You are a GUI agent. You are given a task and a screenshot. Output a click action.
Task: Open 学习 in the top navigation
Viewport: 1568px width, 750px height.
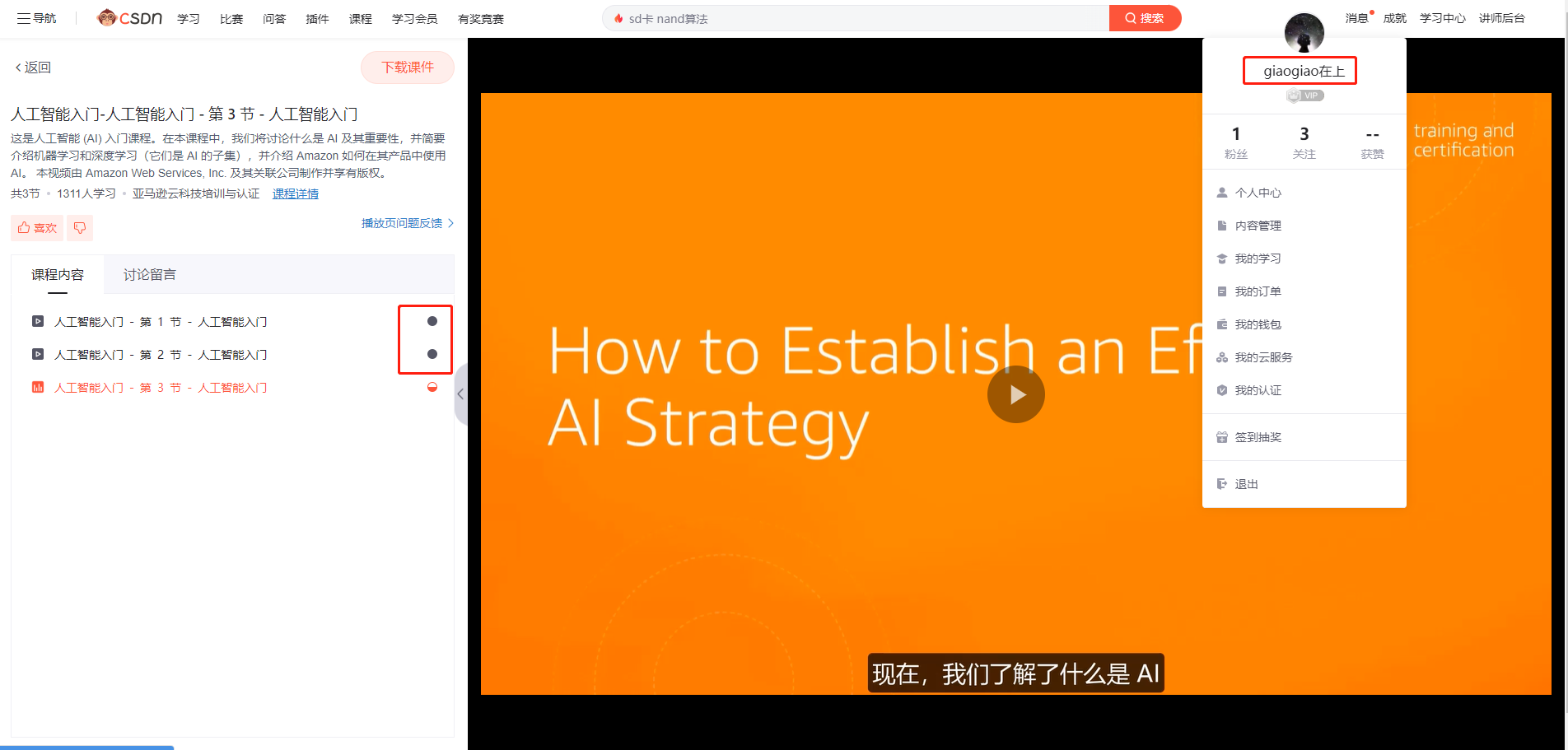189,19
